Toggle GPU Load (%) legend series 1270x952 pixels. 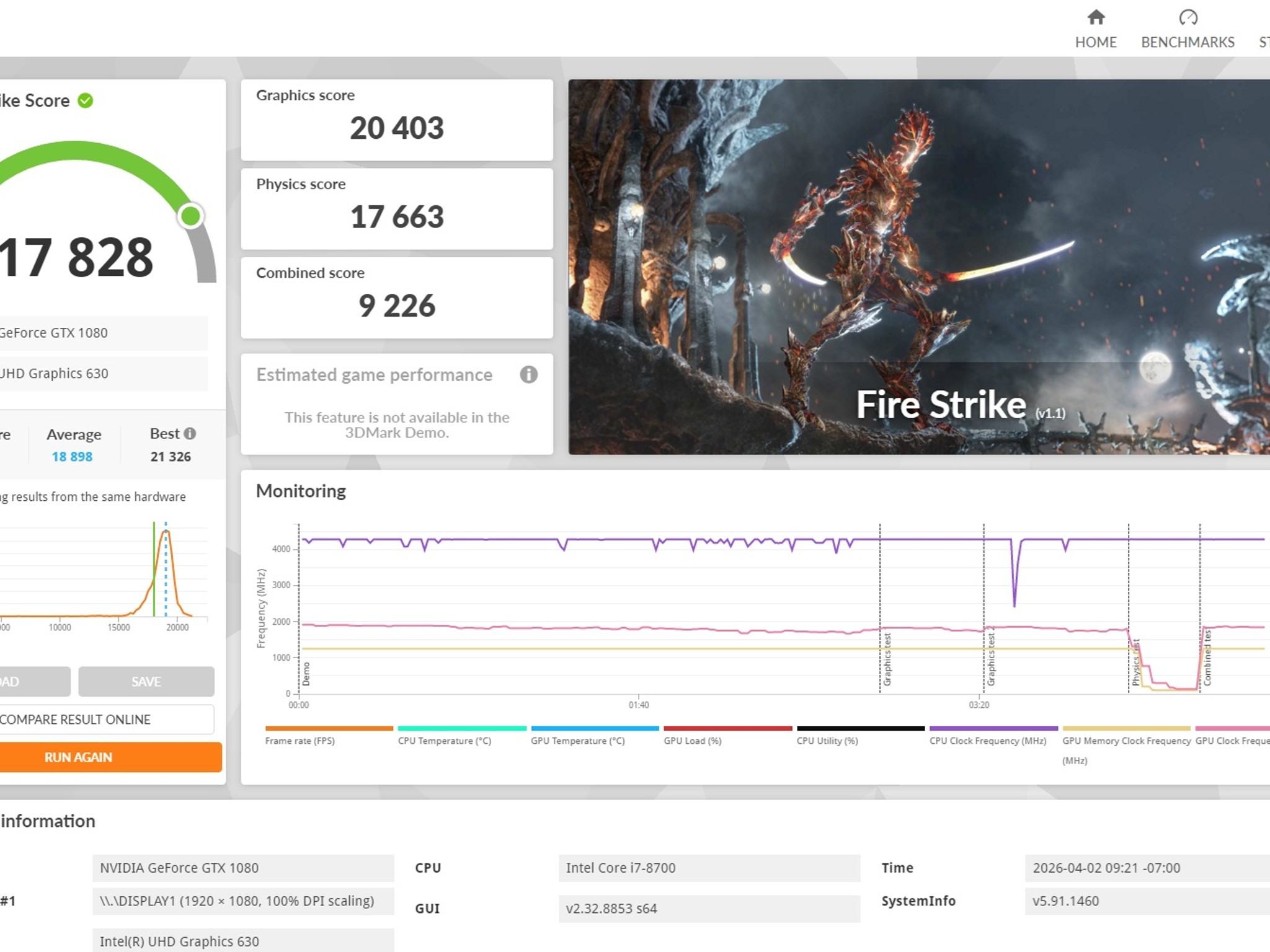click(727, 736)
